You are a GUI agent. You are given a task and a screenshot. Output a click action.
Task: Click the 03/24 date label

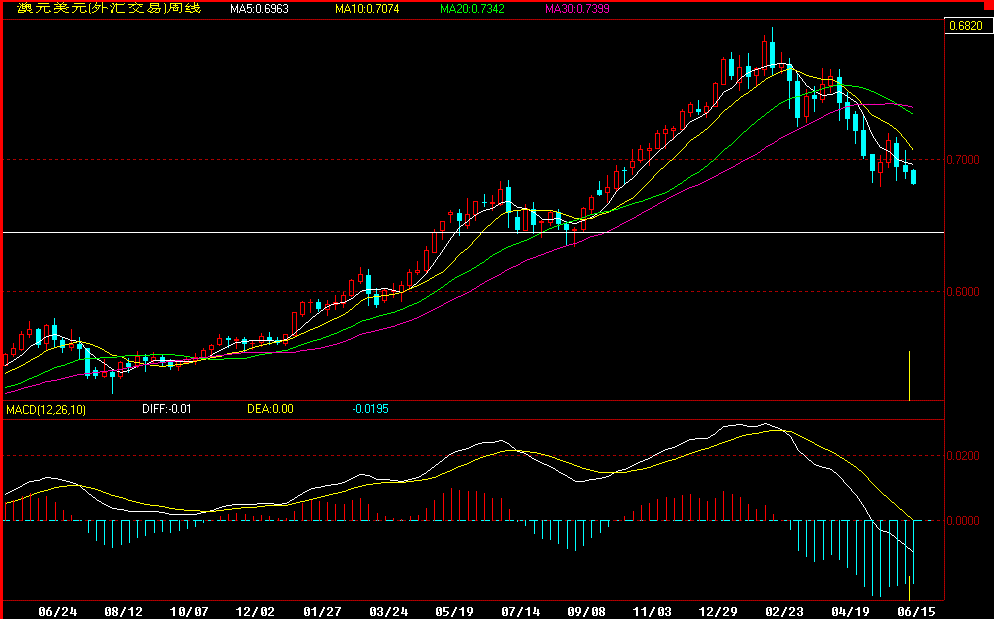(x=388, y=611)
